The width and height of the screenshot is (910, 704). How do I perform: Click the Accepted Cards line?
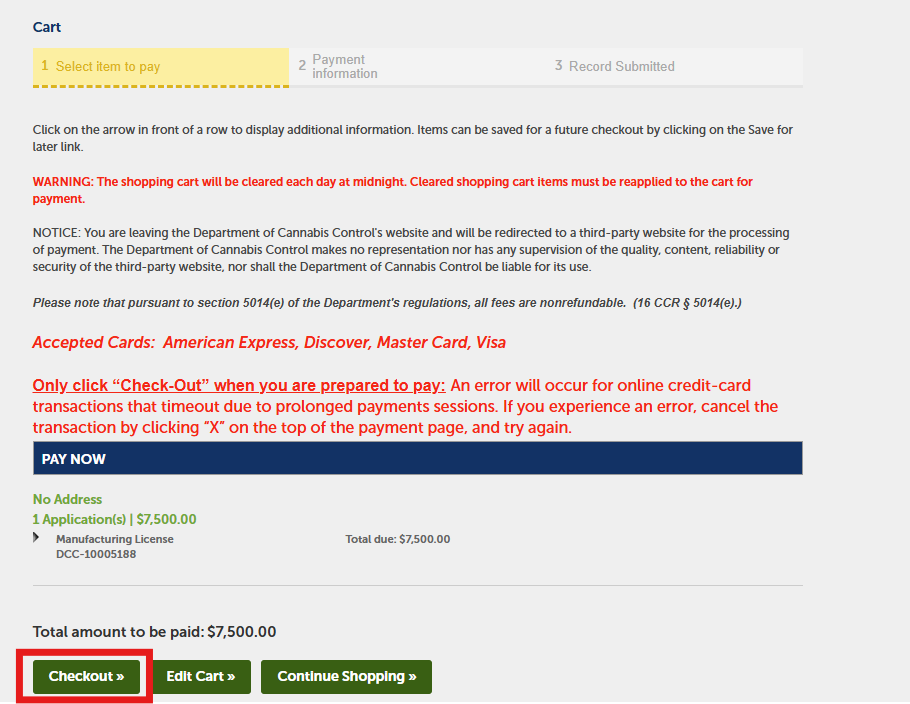269,342
